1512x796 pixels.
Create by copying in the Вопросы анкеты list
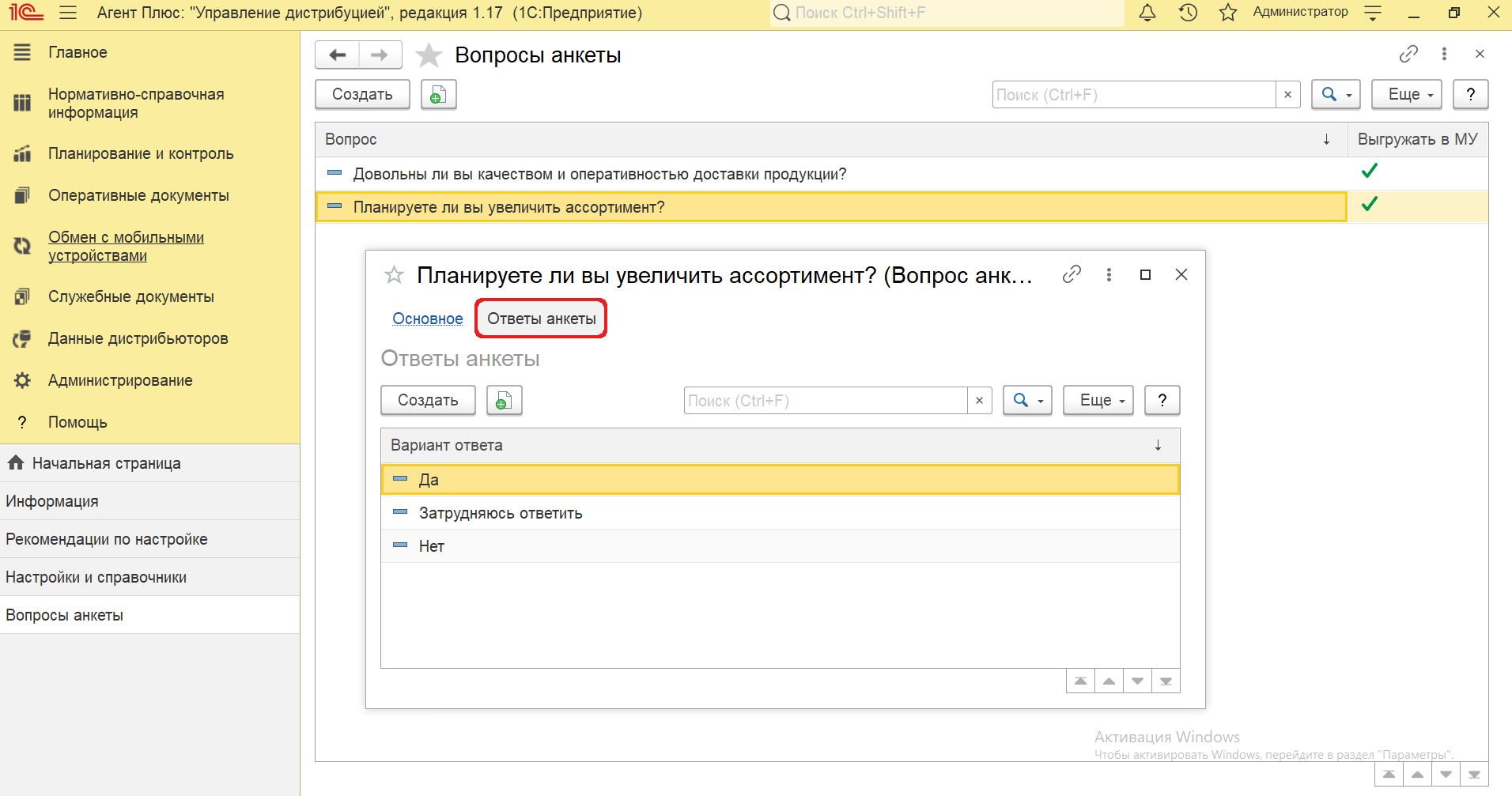438,95
